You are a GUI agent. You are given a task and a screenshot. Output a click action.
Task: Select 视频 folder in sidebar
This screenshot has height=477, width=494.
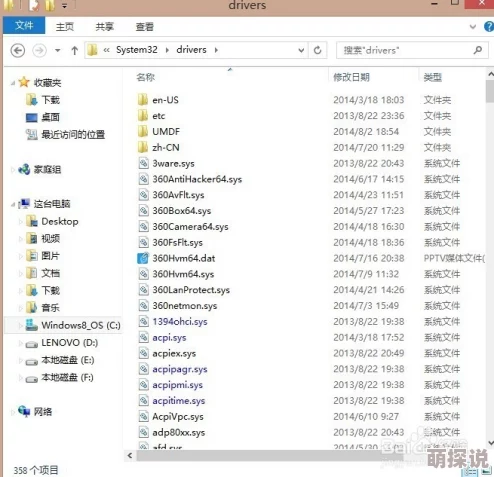[x=51, y=238]
